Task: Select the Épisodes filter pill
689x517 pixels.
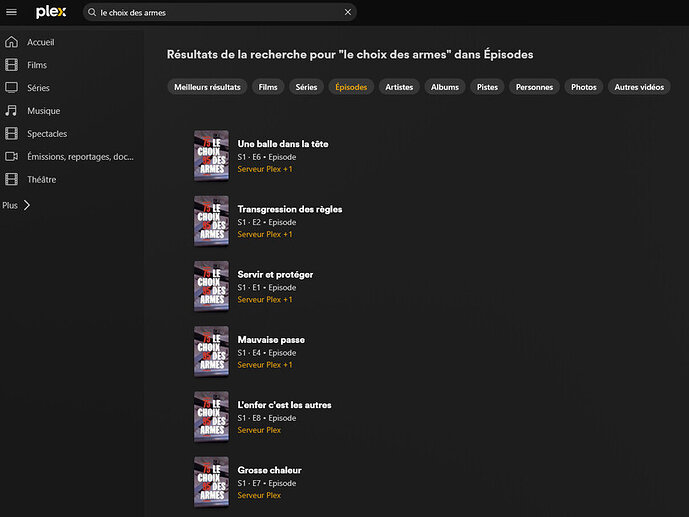Action: coord(351,87)
